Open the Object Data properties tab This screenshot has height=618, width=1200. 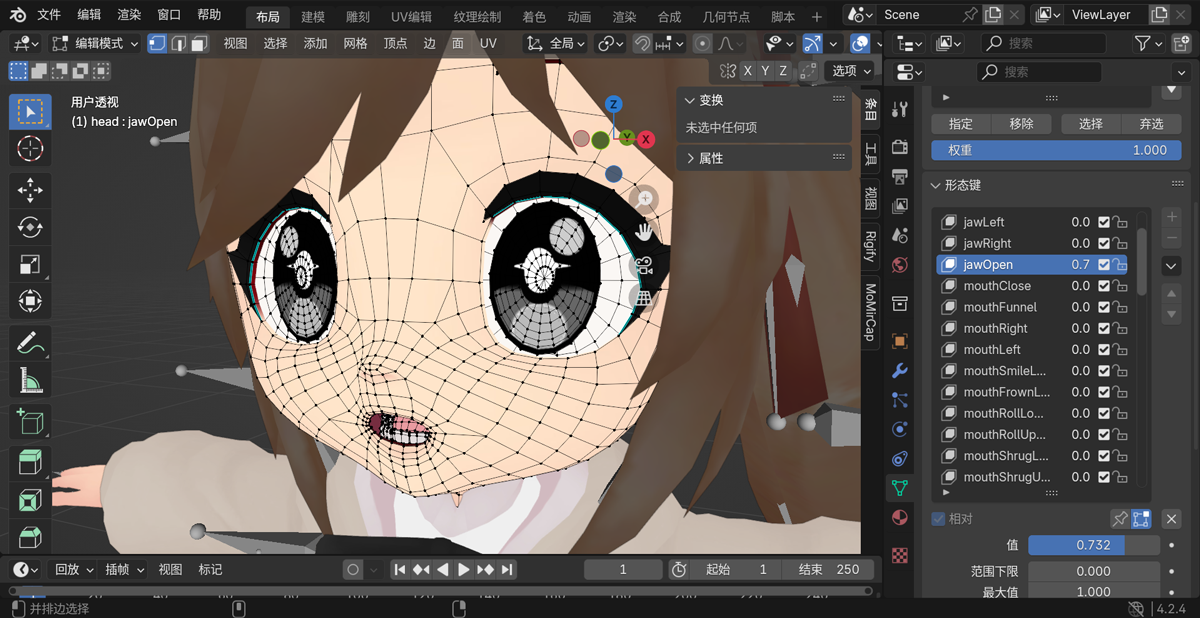click(x=900, y=488)
